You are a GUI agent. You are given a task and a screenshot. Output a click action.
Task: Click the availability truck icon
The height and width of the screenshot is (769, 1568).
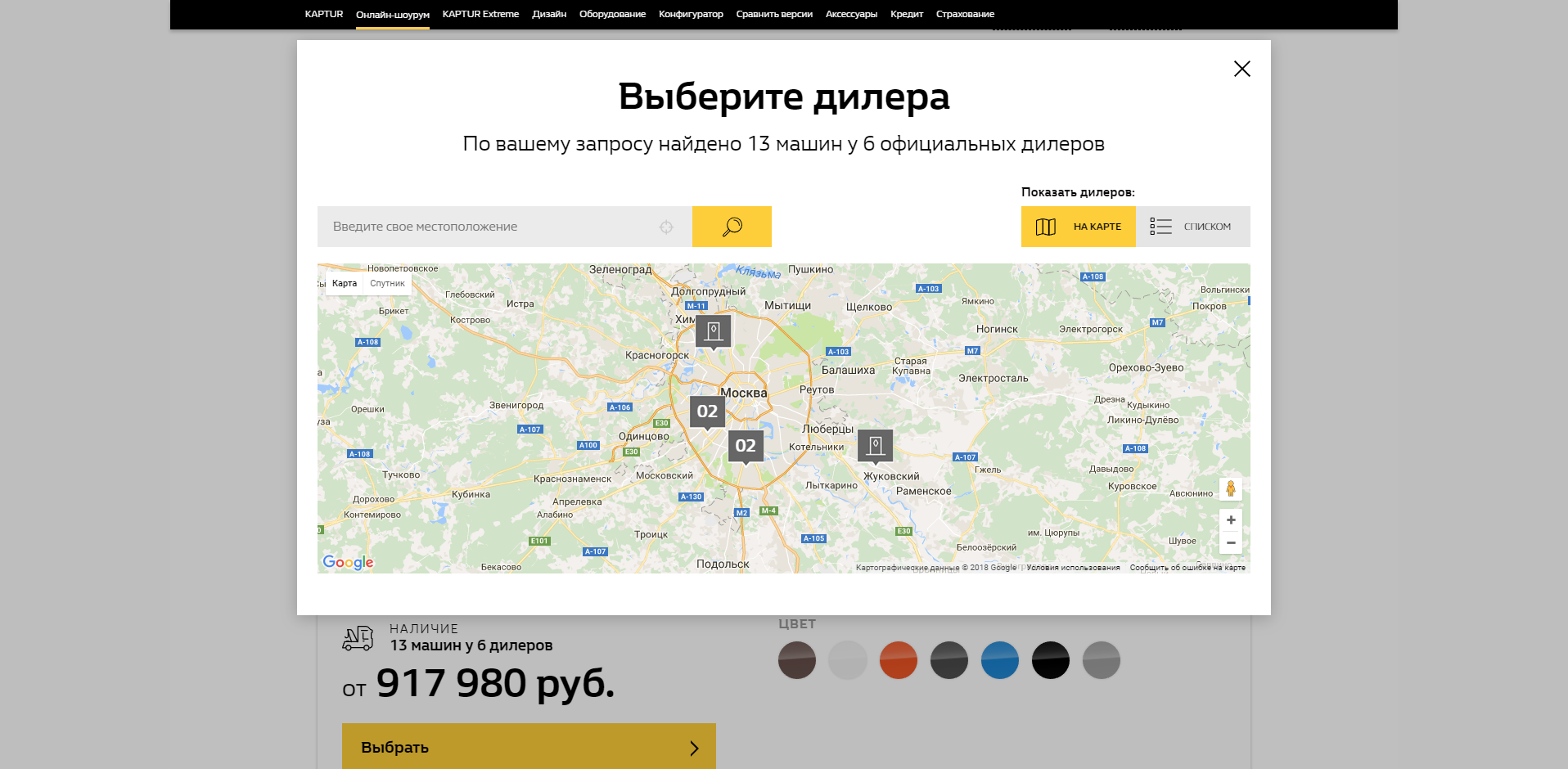pyautogui.click(x=358, y=638)
